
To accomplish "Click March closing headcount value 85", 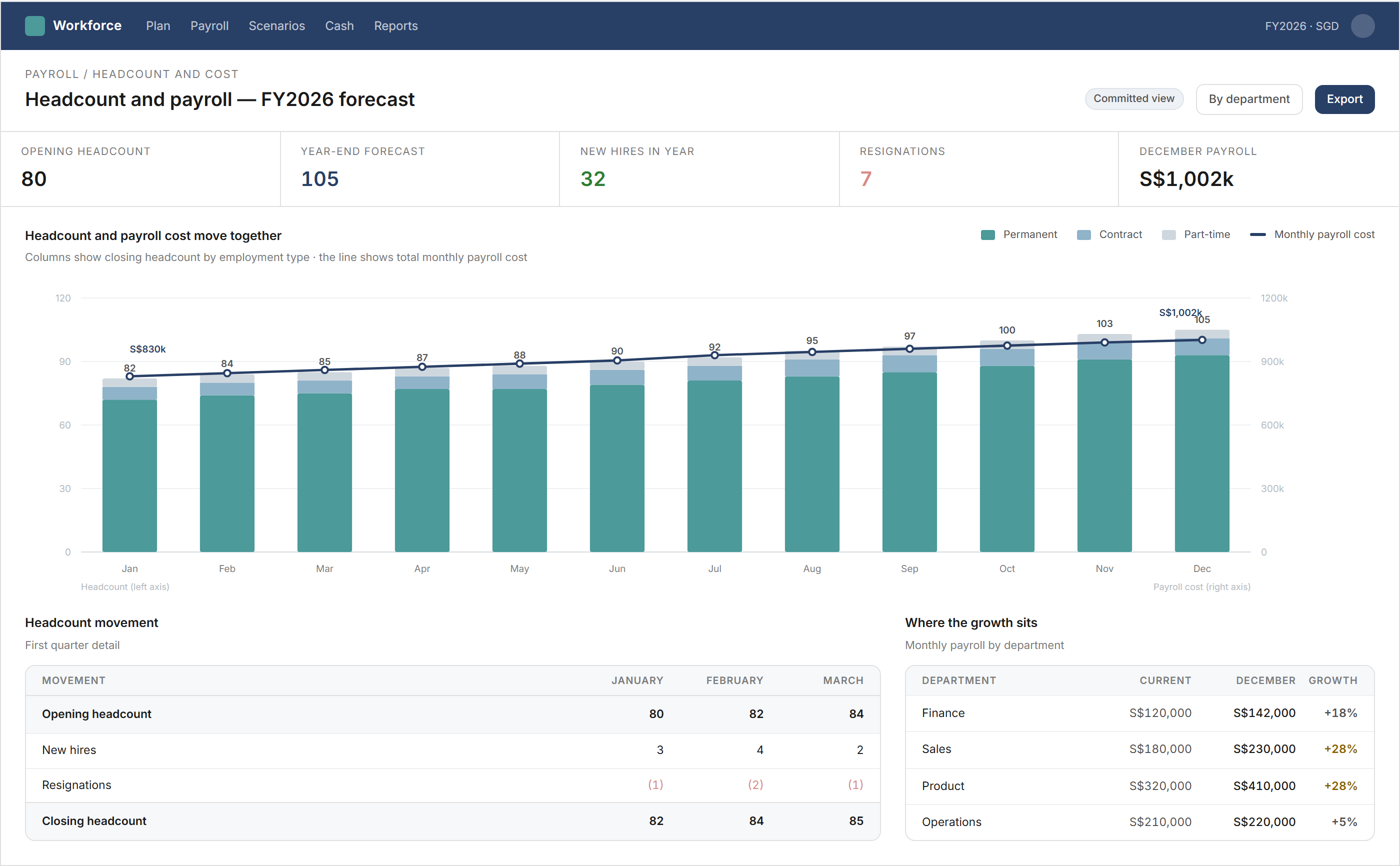I will coord(856,821).
